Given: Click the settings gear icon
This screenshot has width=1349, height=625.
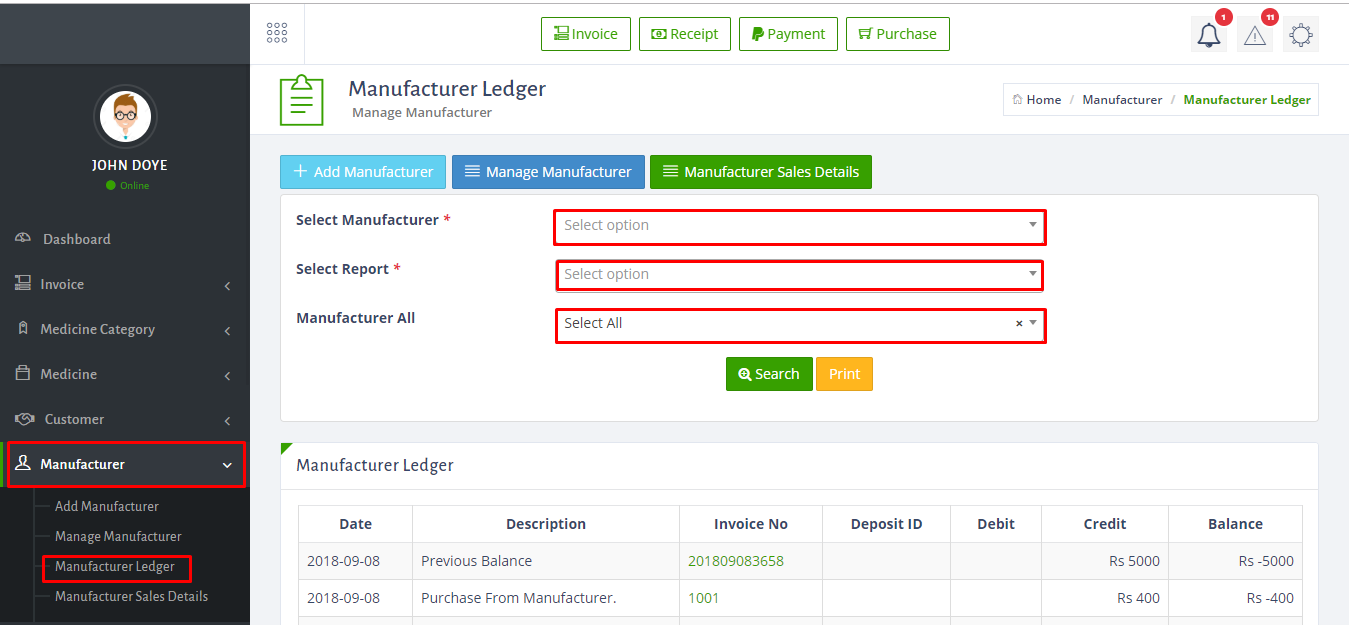Looking at the screenshot, I should [x=1300, y=35].
